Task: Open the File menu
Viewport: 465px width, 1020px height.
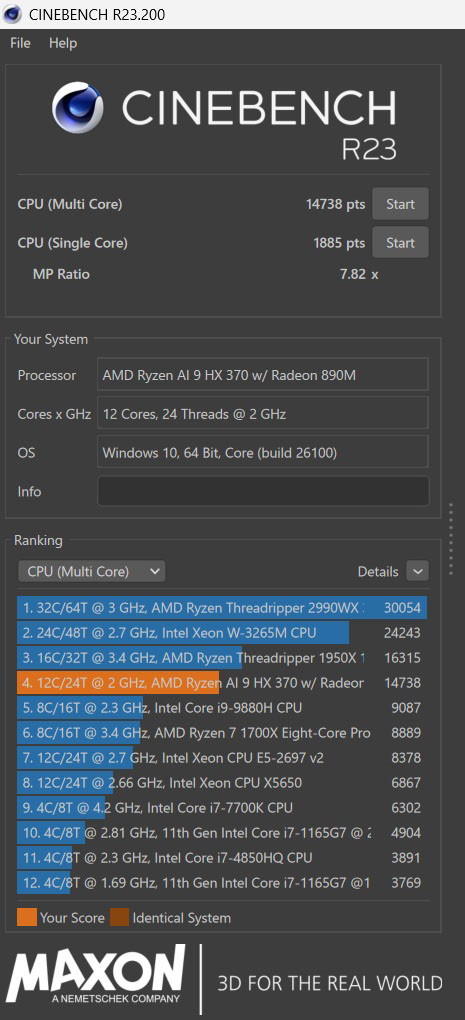Action: pyautogui.click(x=20, y=43)
